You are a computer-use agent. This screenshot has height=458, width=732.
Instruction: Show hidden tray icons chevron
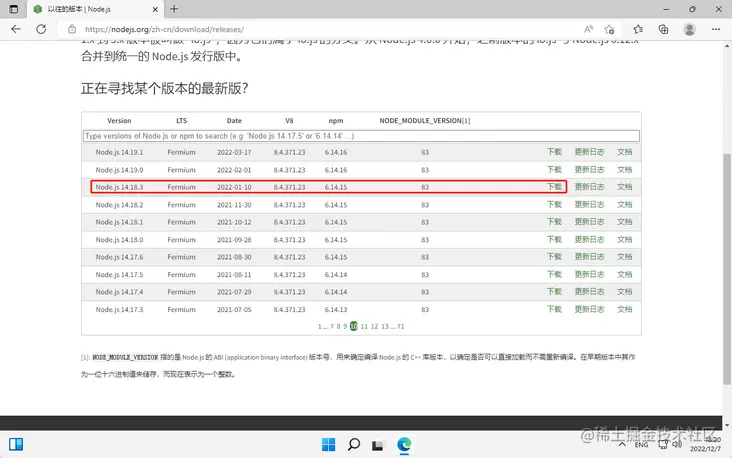pos(622,444)
